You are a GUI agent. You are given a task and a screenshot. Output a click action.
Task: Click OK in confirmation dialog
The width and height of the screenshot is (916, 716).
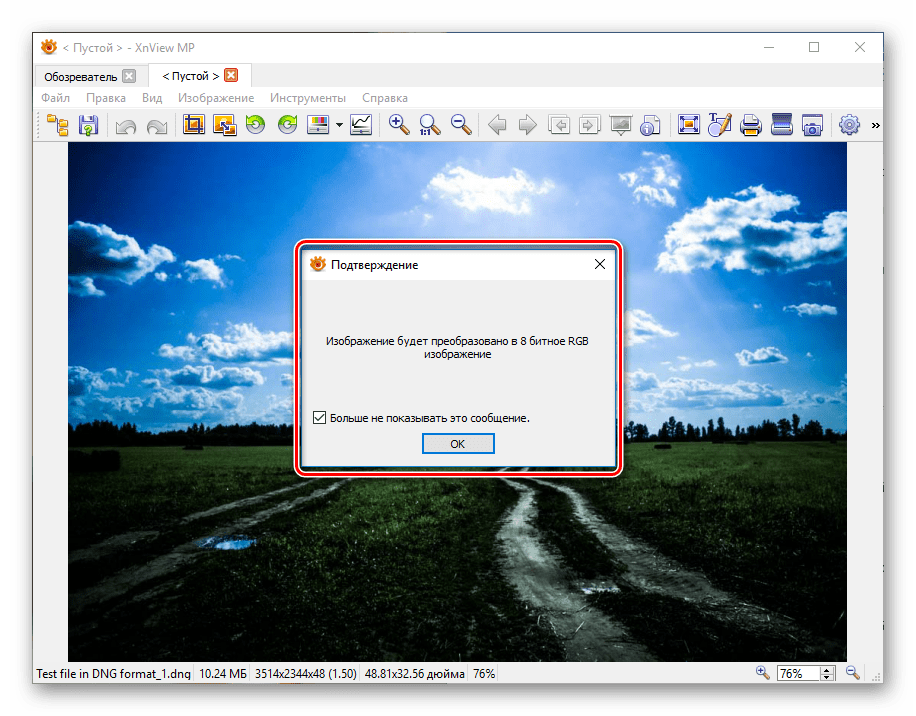coord(458,444)
